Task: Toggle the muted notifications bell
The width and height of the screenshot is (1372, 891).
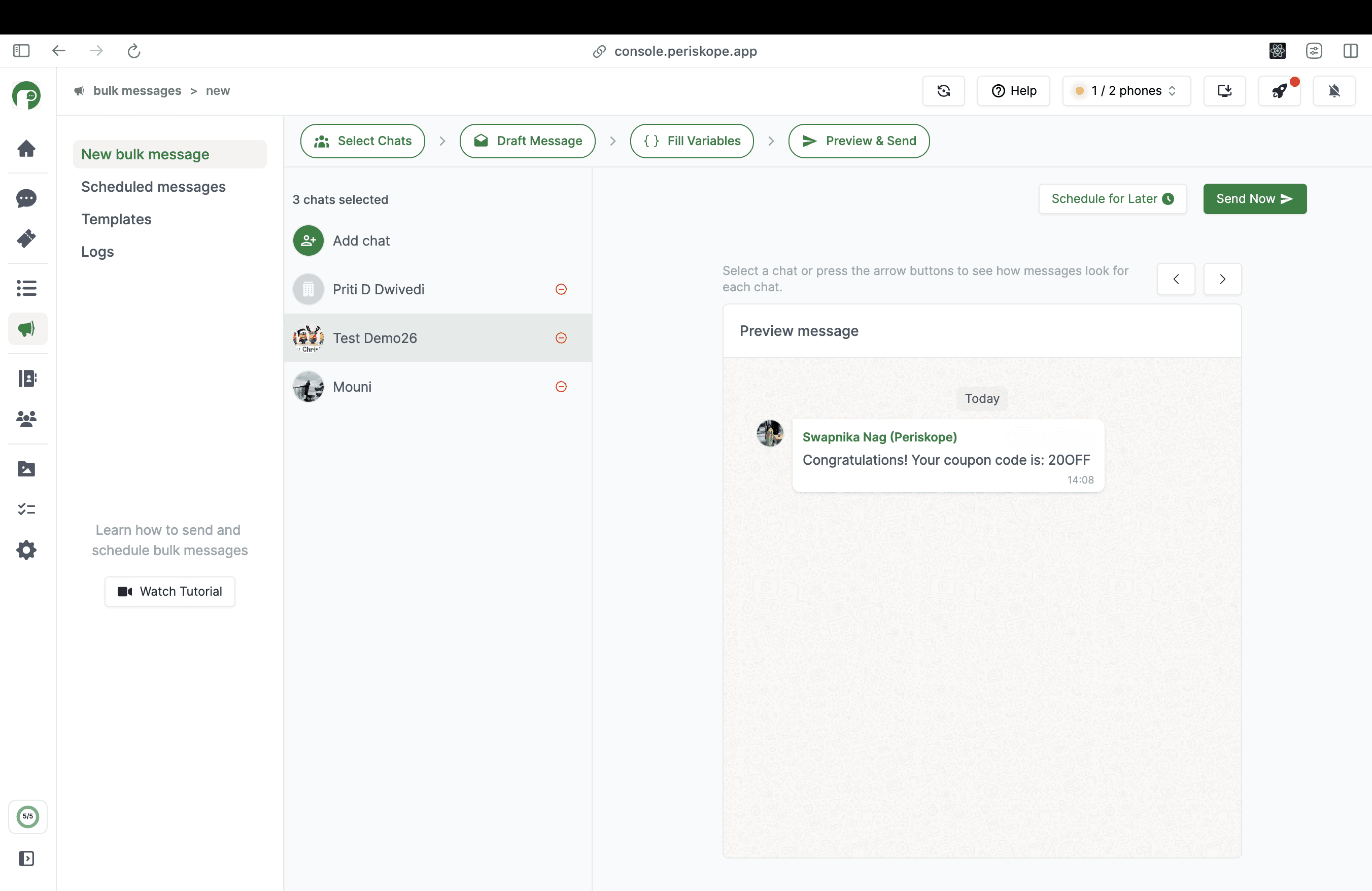Action: pyautogui.click(x=1334, y=91)
